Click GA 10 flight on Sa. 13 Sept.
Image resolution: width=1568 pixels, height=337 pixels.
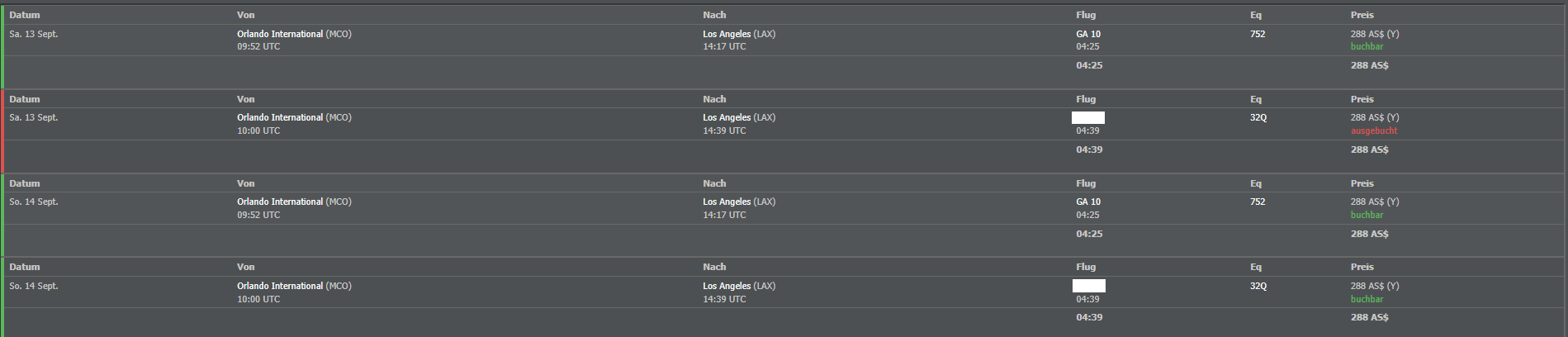tap(1088, 34)
